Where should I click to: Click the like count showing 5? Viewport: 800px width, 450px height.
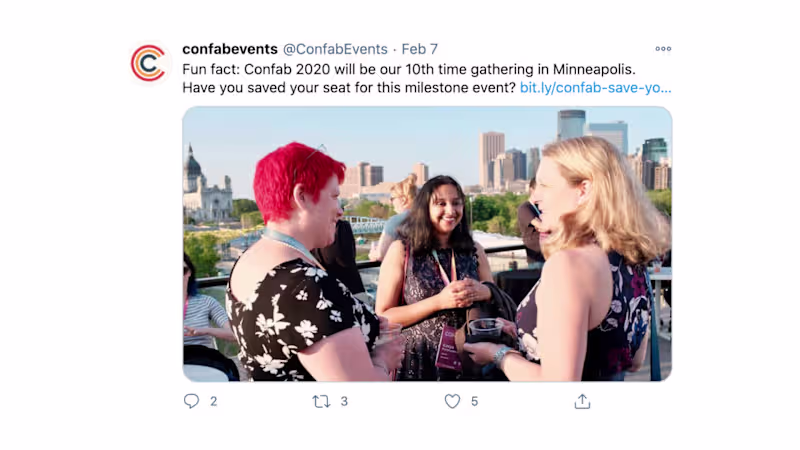click(x=474, y=401)
